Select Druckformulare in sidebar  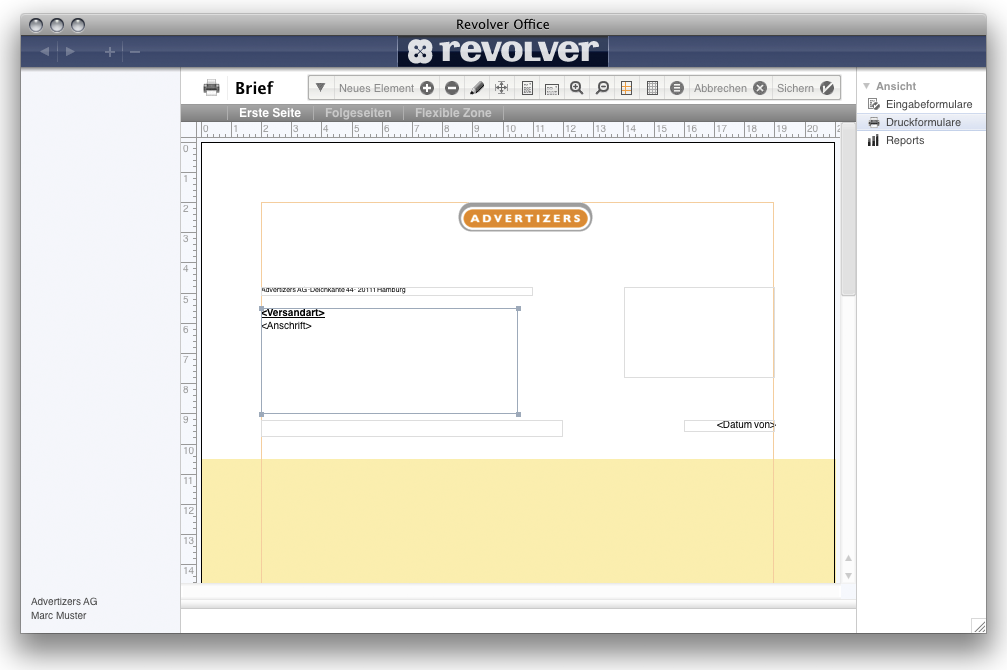pos(921,122)
